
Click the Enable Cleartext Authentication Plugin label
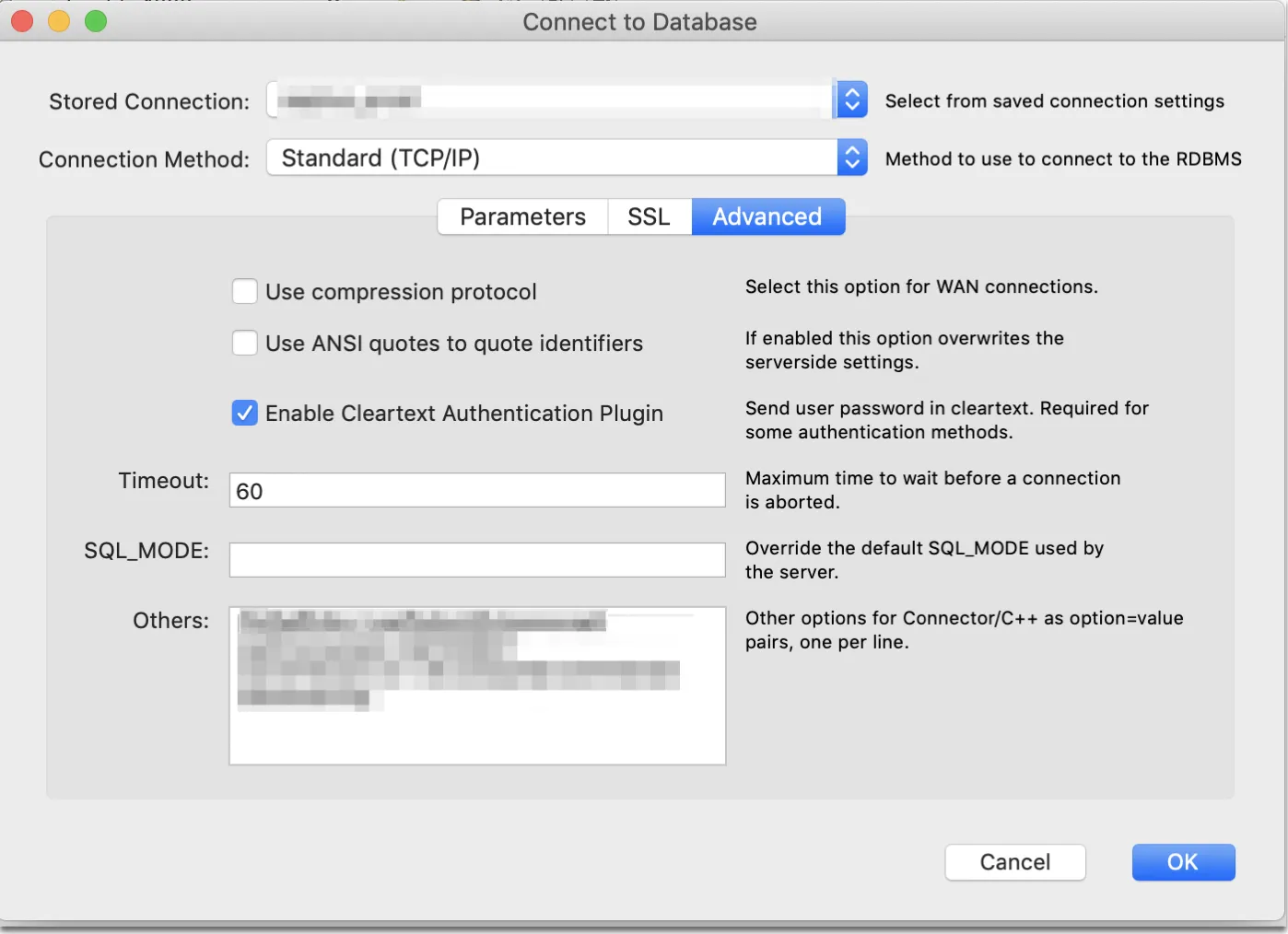tap(464, 414)
